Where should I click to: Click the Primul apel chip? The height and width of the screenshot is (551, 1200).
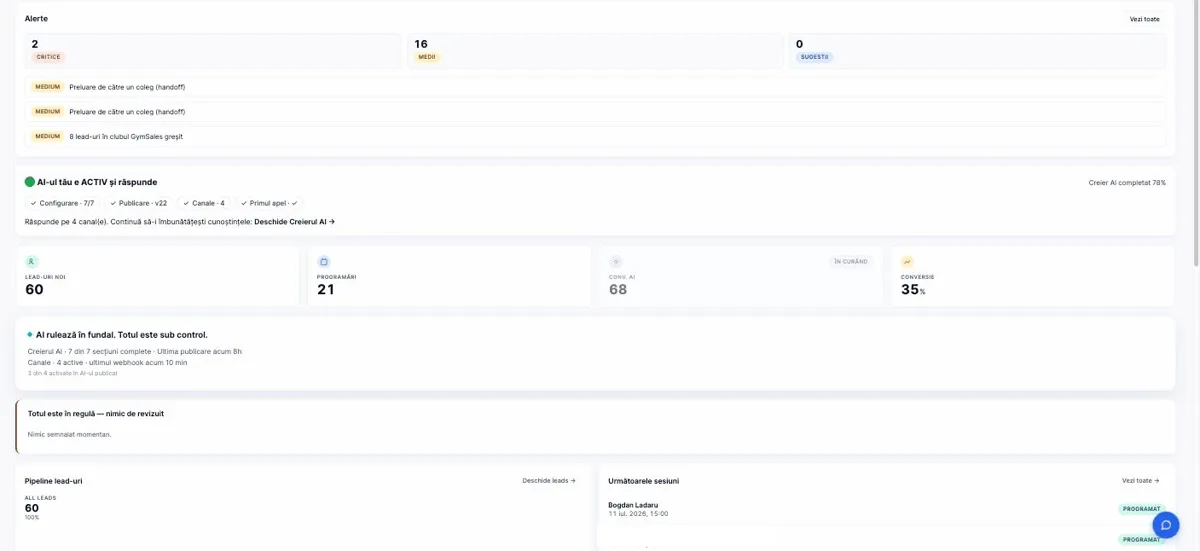click(269, 203)
